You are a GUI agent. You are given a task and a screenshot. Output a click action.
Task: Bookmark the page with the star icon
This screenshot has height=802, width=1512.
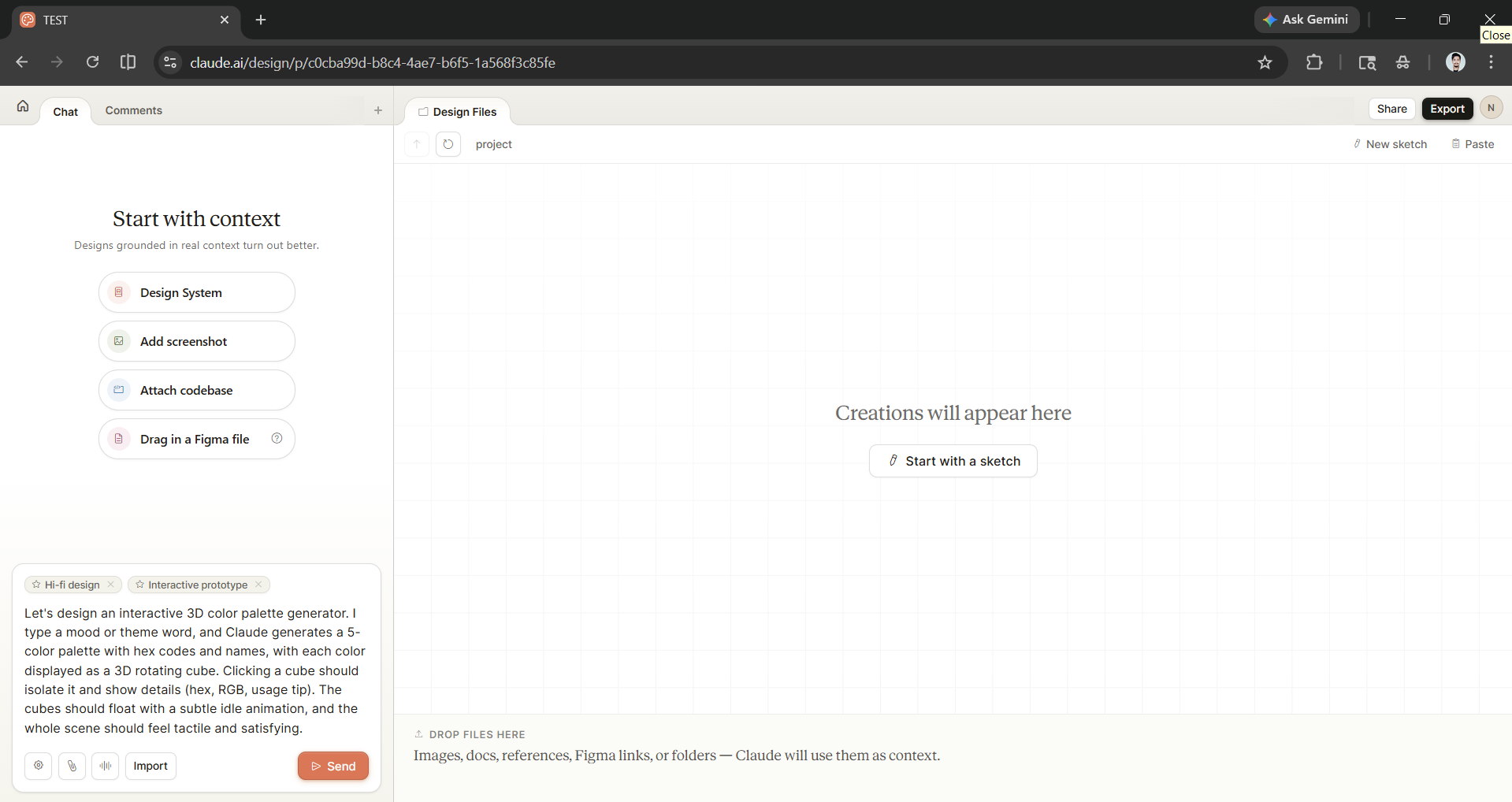[1265, 62]
